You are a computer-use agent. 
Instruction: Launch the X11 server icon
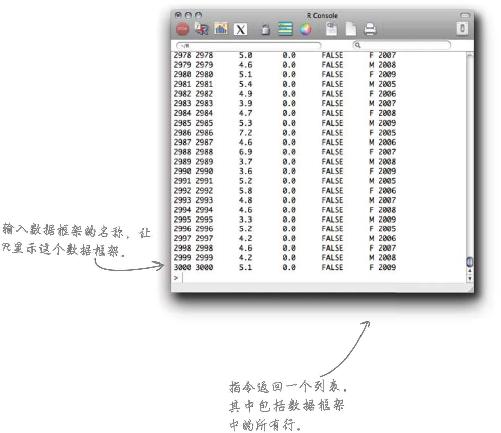(240, 30)
